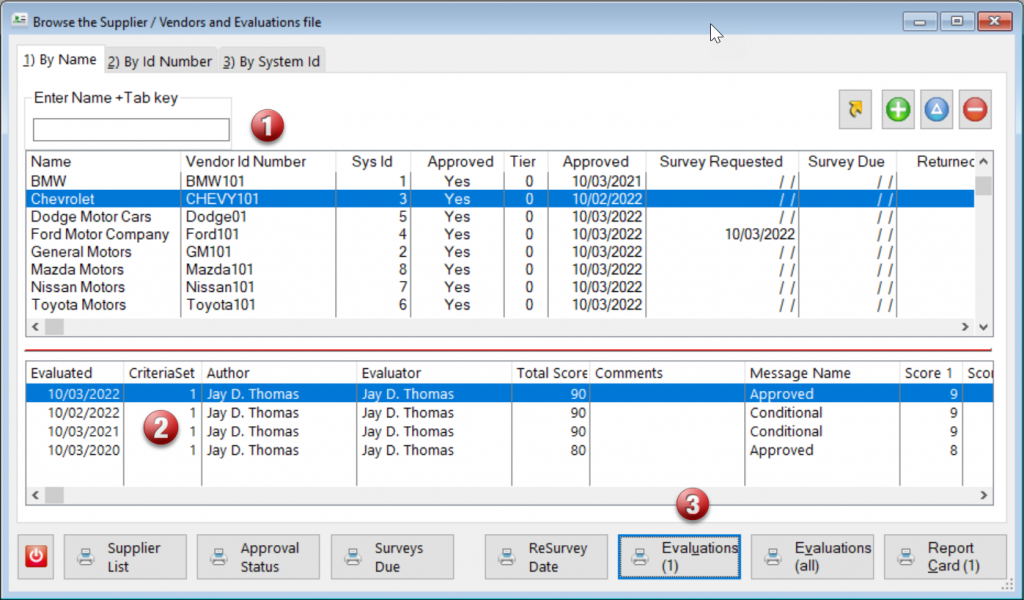The height and width of the screenshot is (600, 1024).
Task: Print the Supplier List report
Action: coord(125,557)
